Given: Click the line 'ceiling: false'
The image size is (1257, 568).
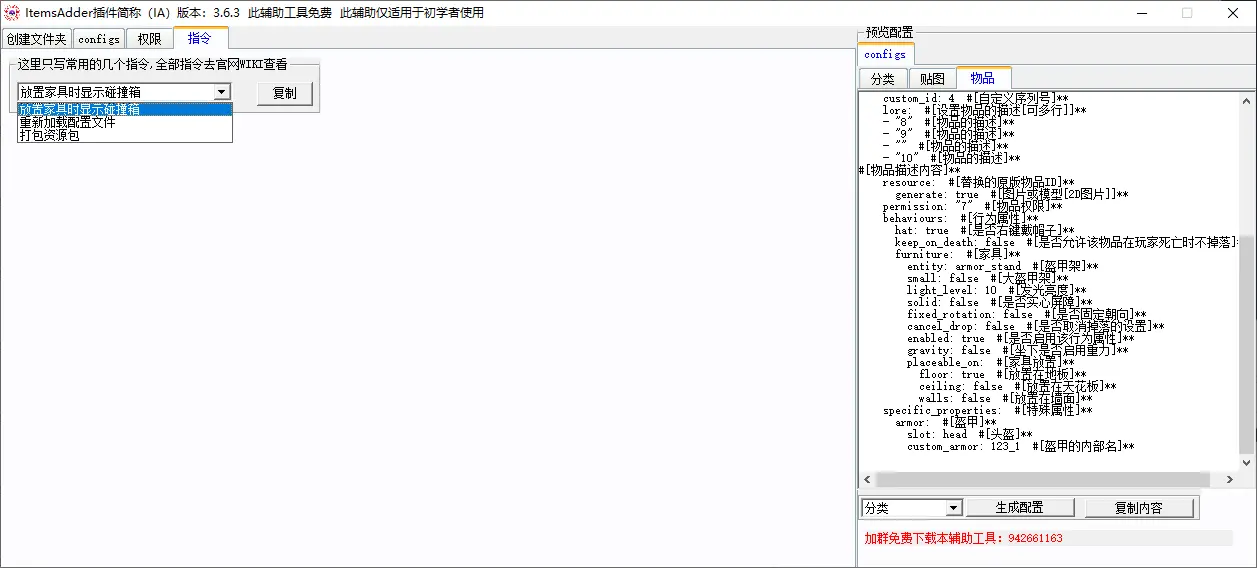Looking at the screenshot, I should (x=1018, y=386).
